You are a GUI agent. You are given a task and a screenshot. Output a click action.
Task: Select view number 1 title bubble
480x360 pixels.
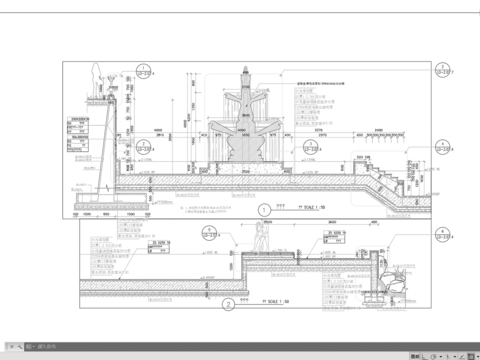[x=264, y=210]
